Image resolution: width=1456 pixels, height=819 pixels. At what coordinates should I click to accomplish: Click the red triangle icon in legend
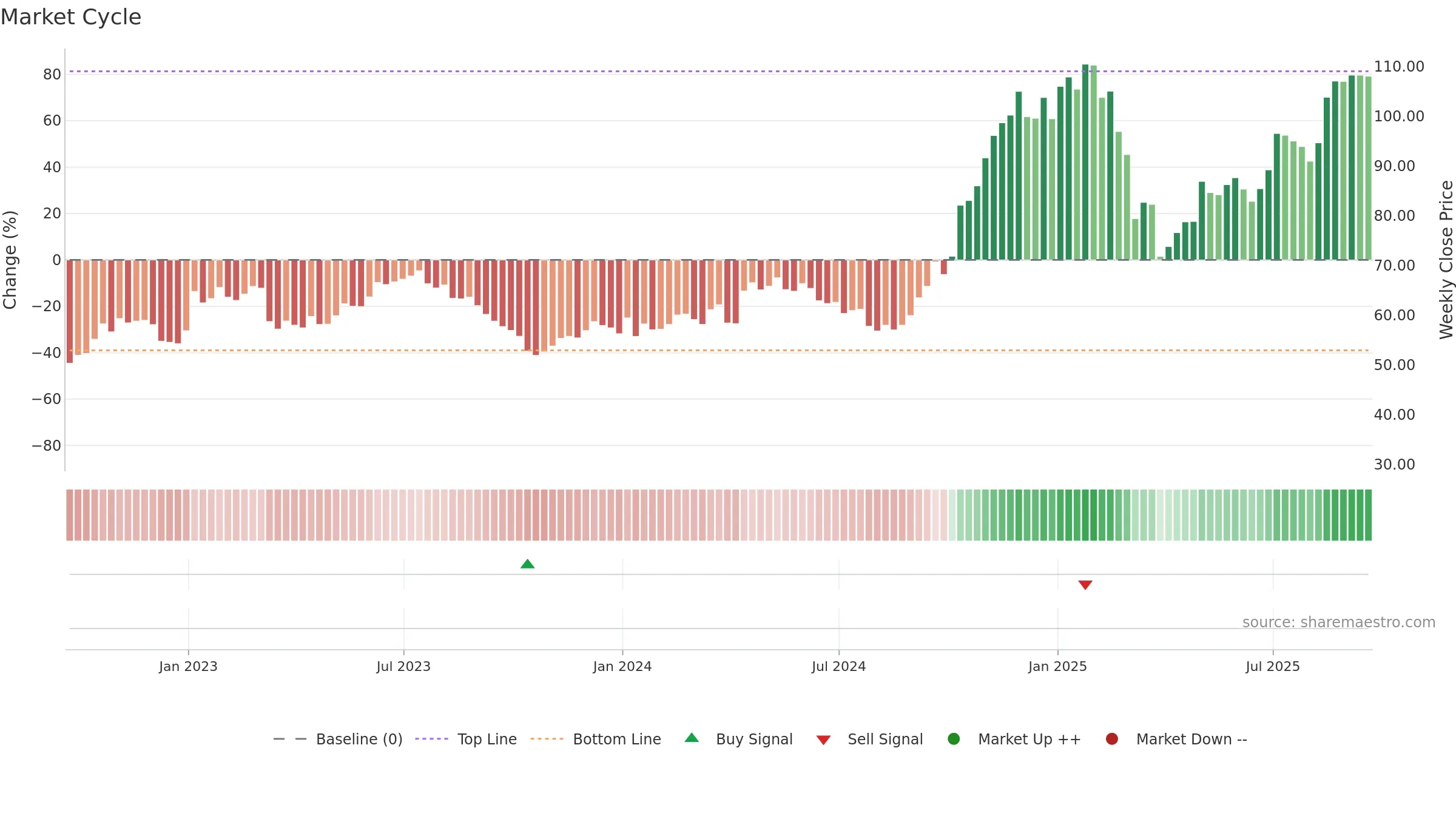point(823,740)
